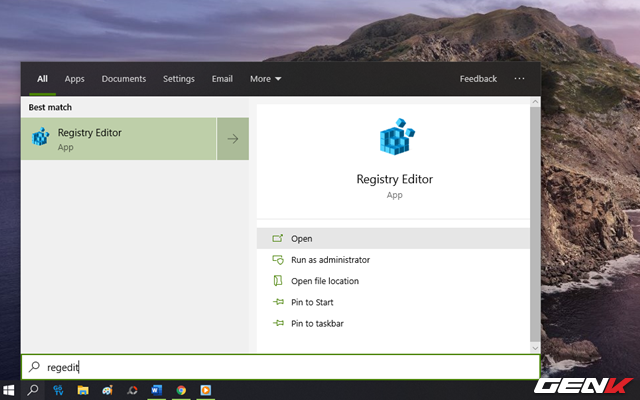Open the Registry Editor best match result
This screenshot has width=640, height=400.
point(118,139)
